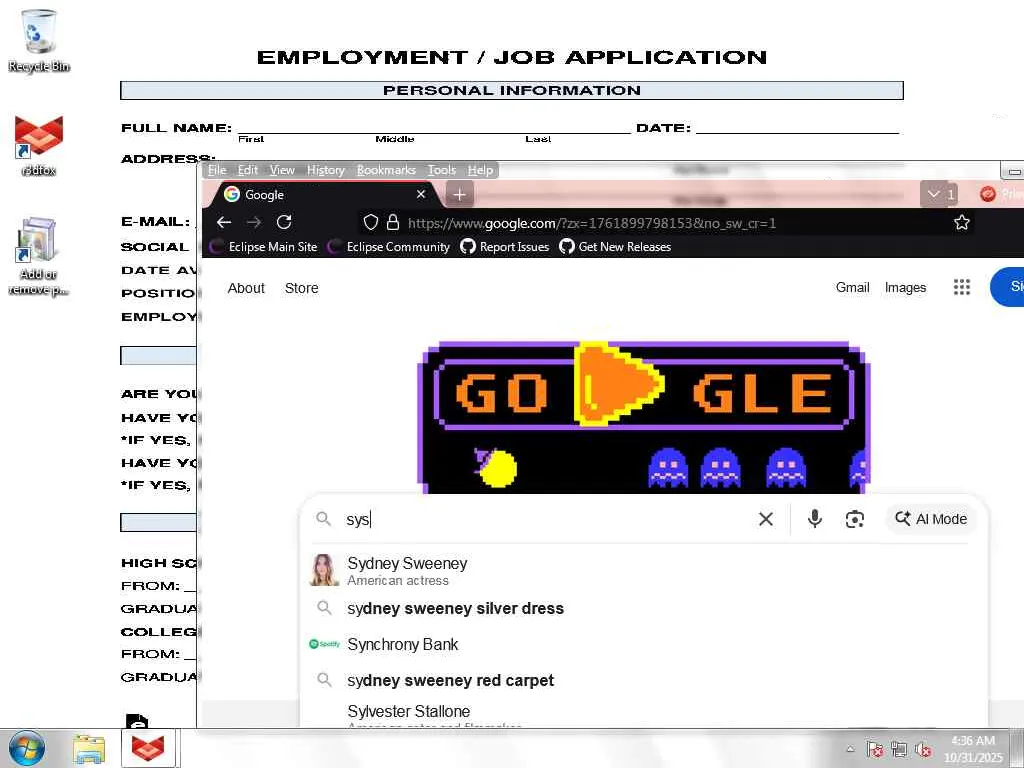This screenshot has height=768, width=1024.
Task: Follow the About link
Action: pos(246,288)
